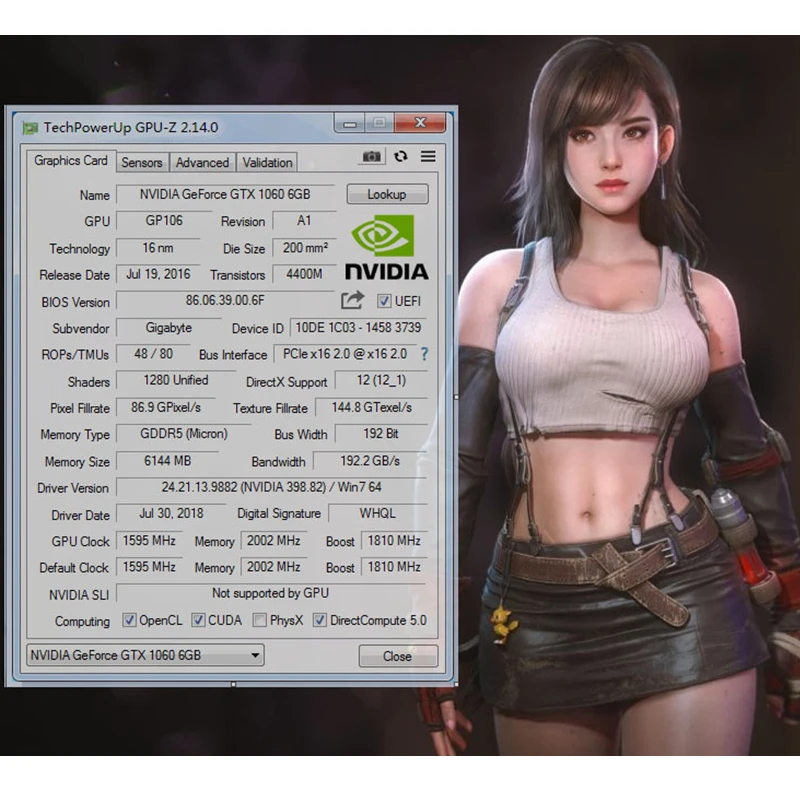Open the Advanced tab
This screenshot has height=800, width=800.
click(203, 163)
